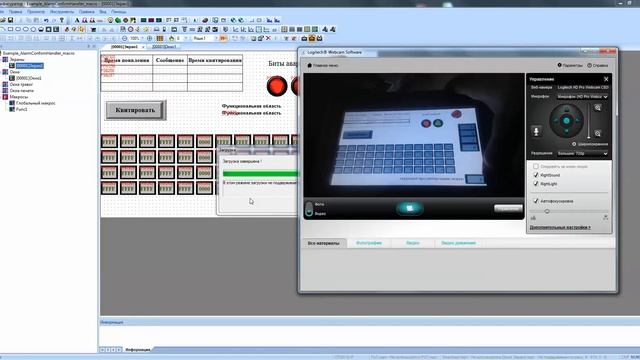Screen dimensions: 640x360
Task: Open Параметры in the Logitech window
Action: coord(570,65)
